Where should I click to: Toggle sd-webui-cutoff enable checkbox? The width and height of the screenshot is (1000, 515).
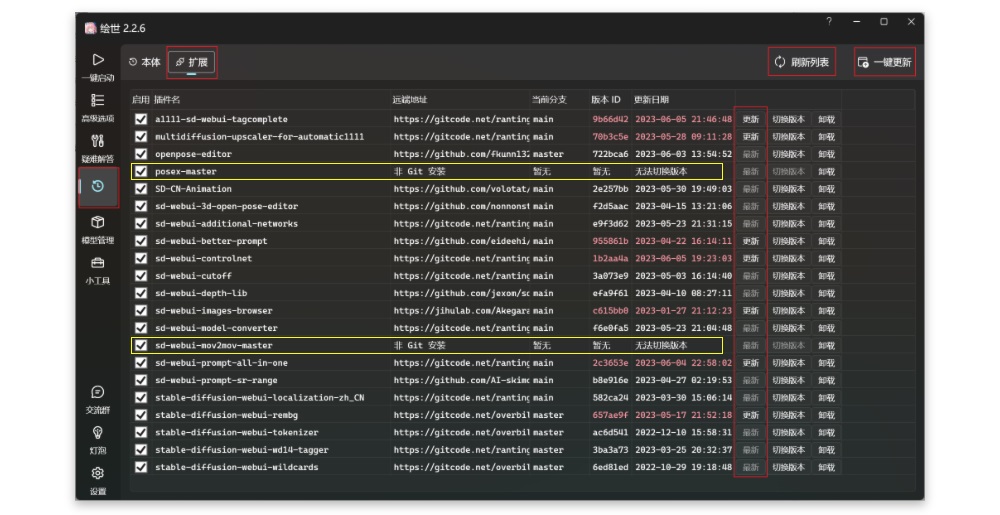(141, 276)
